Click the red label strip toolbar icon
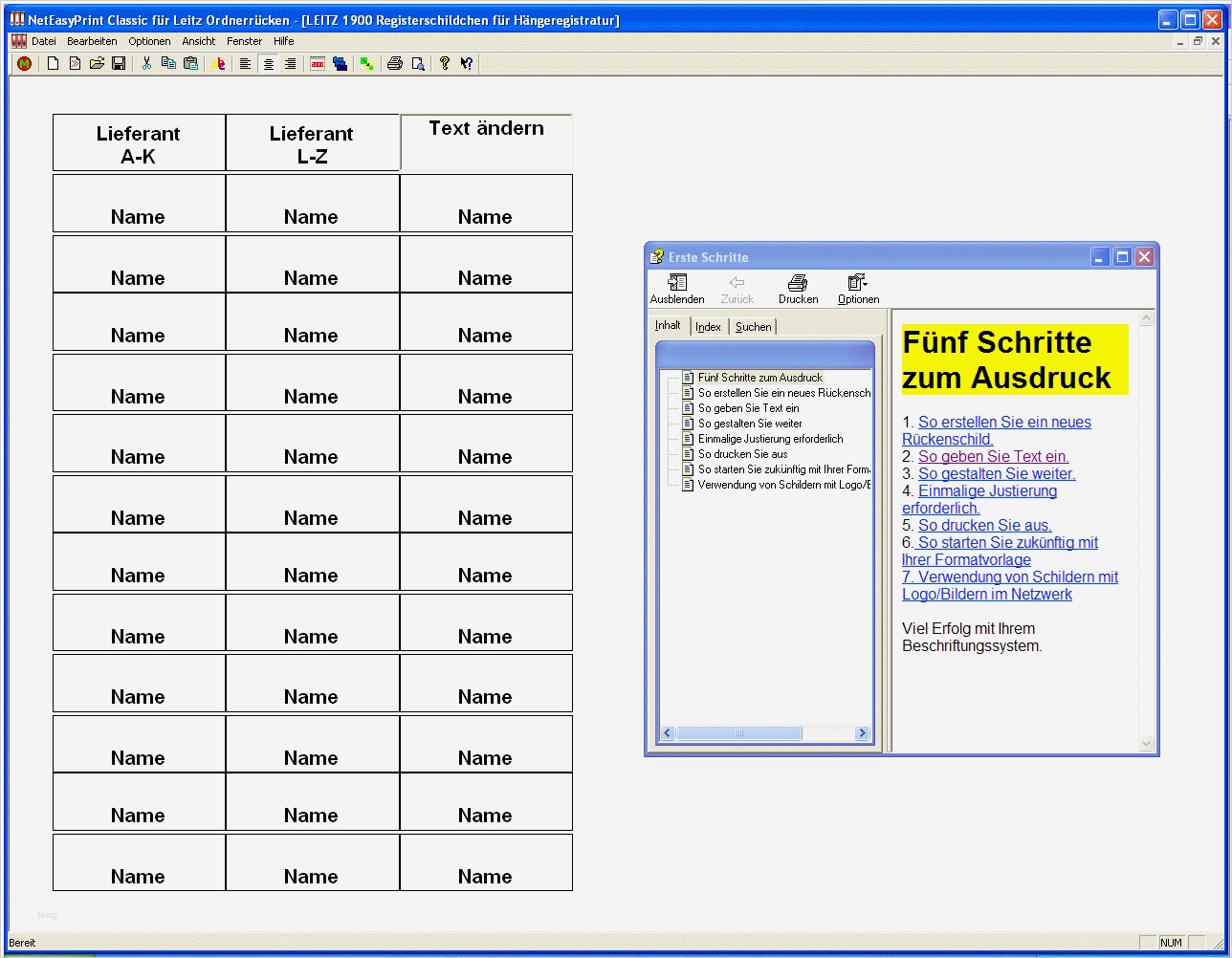The height and width of the screenshot is (958, 1232). pos(318,64)
